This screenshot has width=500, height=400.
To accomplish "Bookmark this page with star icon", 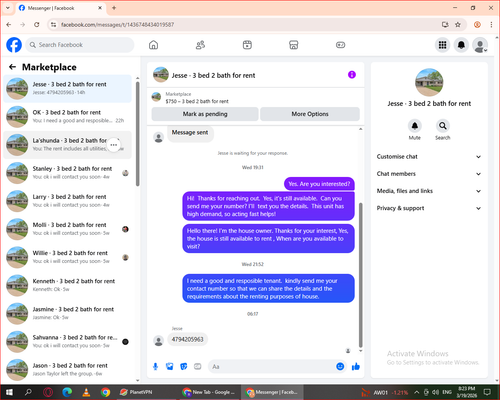I will pos(458,24).
